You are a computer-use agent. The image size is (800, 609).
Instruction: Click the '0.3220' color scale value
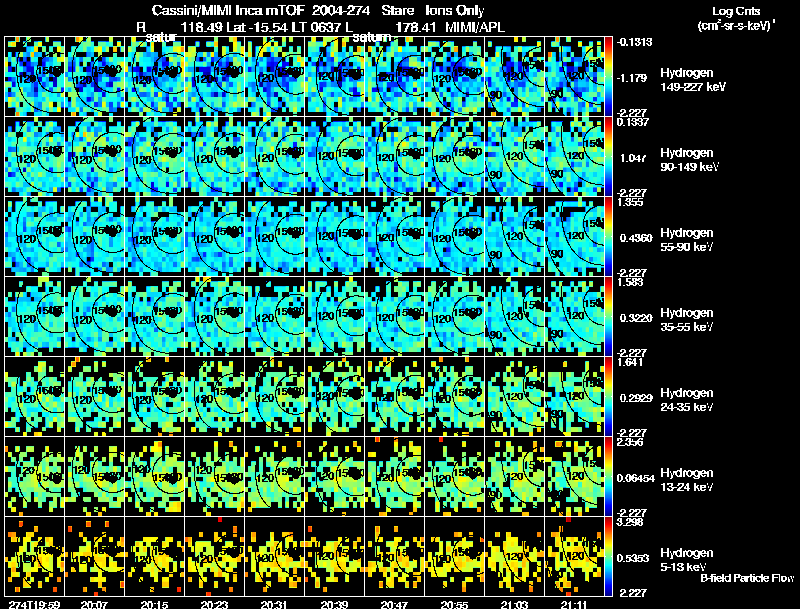[636, 318]
